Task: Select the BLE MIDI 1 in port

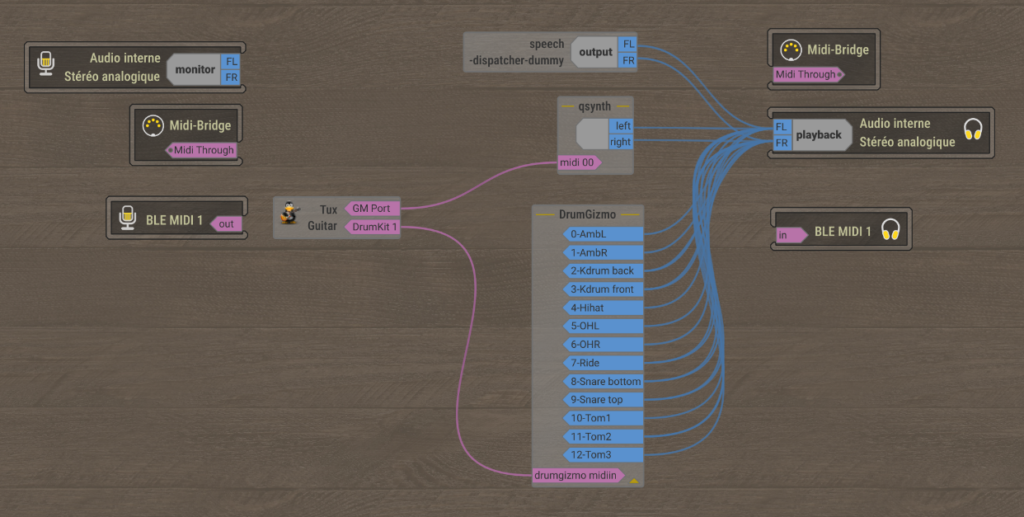Action: [791, 235]
